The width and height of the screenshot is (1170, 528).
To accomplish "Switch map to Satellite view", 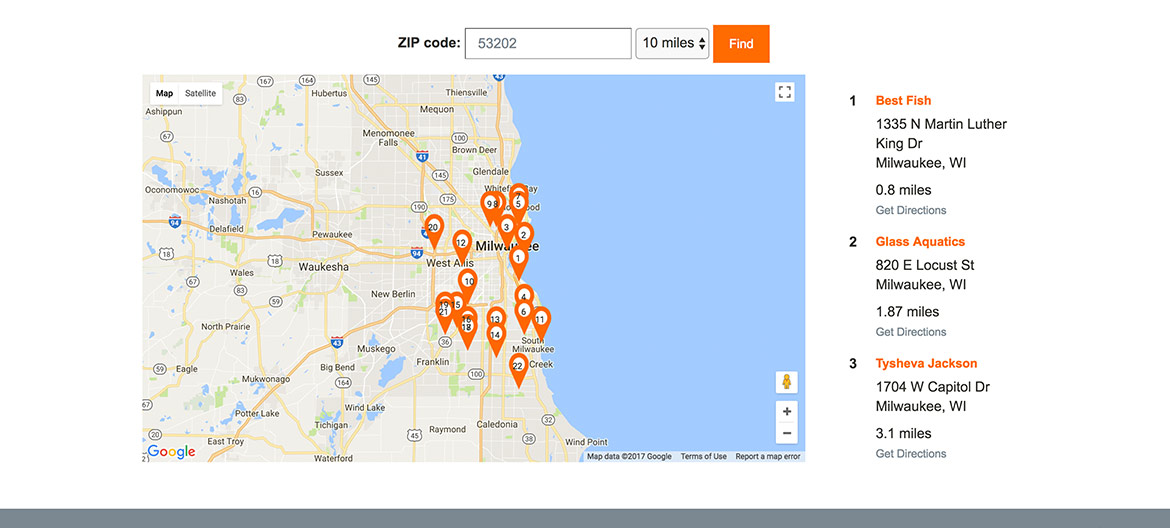I will (x=200, y=93).
